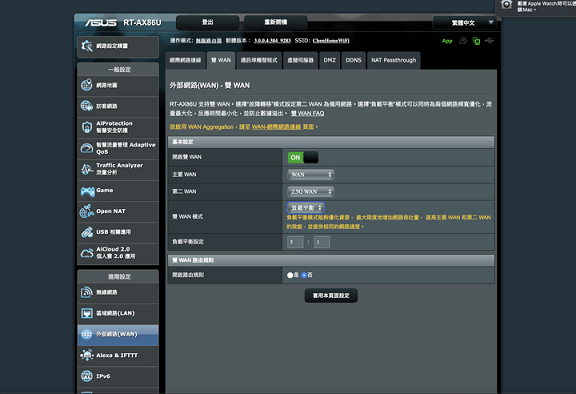Open AiCloud 2.0 cloud icon
Viewport: 576px width, 394px height.
pyautogui.click(x=87, y=253)
